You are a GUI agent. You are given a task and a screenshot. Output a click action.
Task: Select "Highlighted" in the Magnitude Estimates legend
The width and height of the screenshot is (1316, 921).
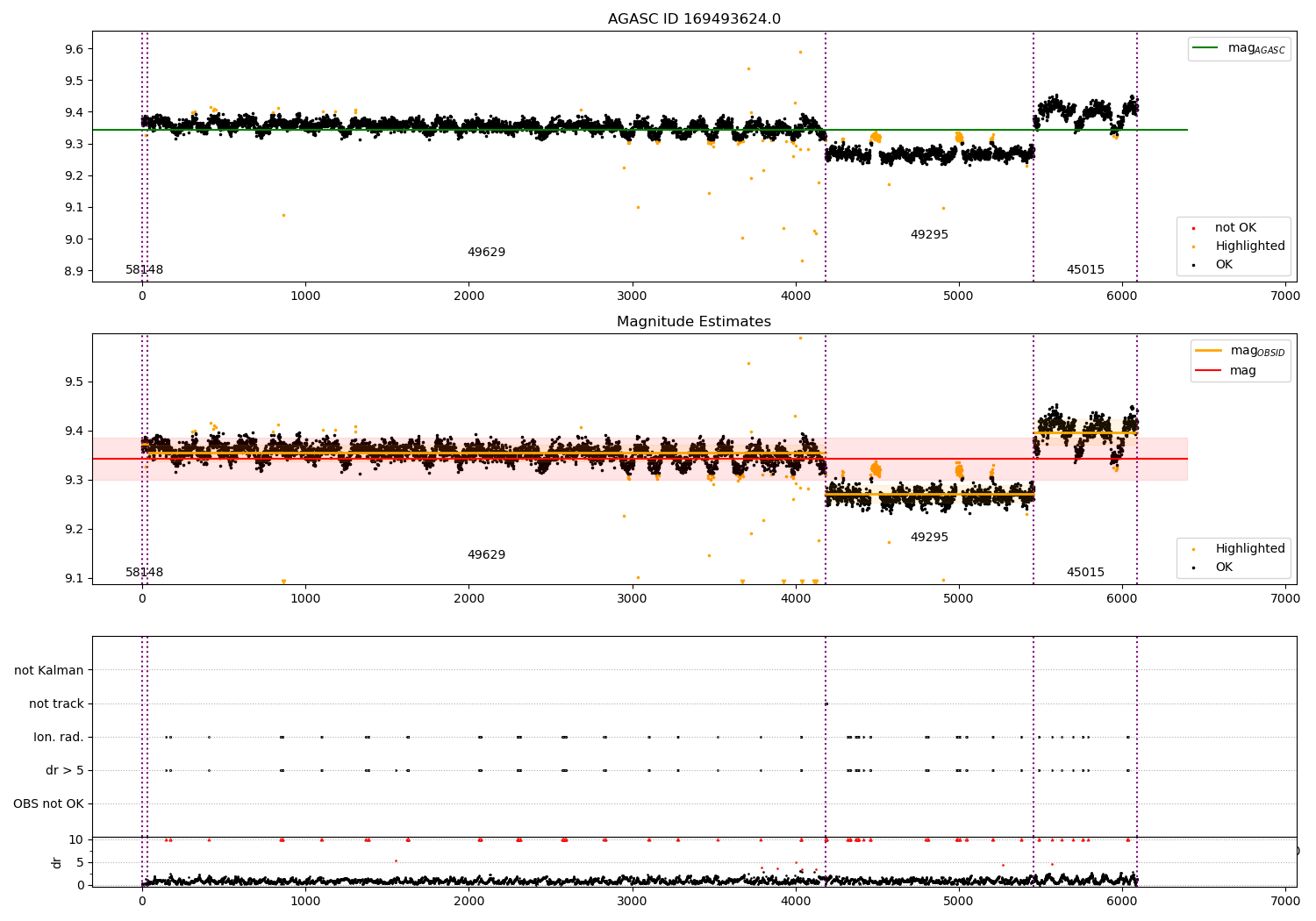pyautogui.click(x=1240, y=549)
